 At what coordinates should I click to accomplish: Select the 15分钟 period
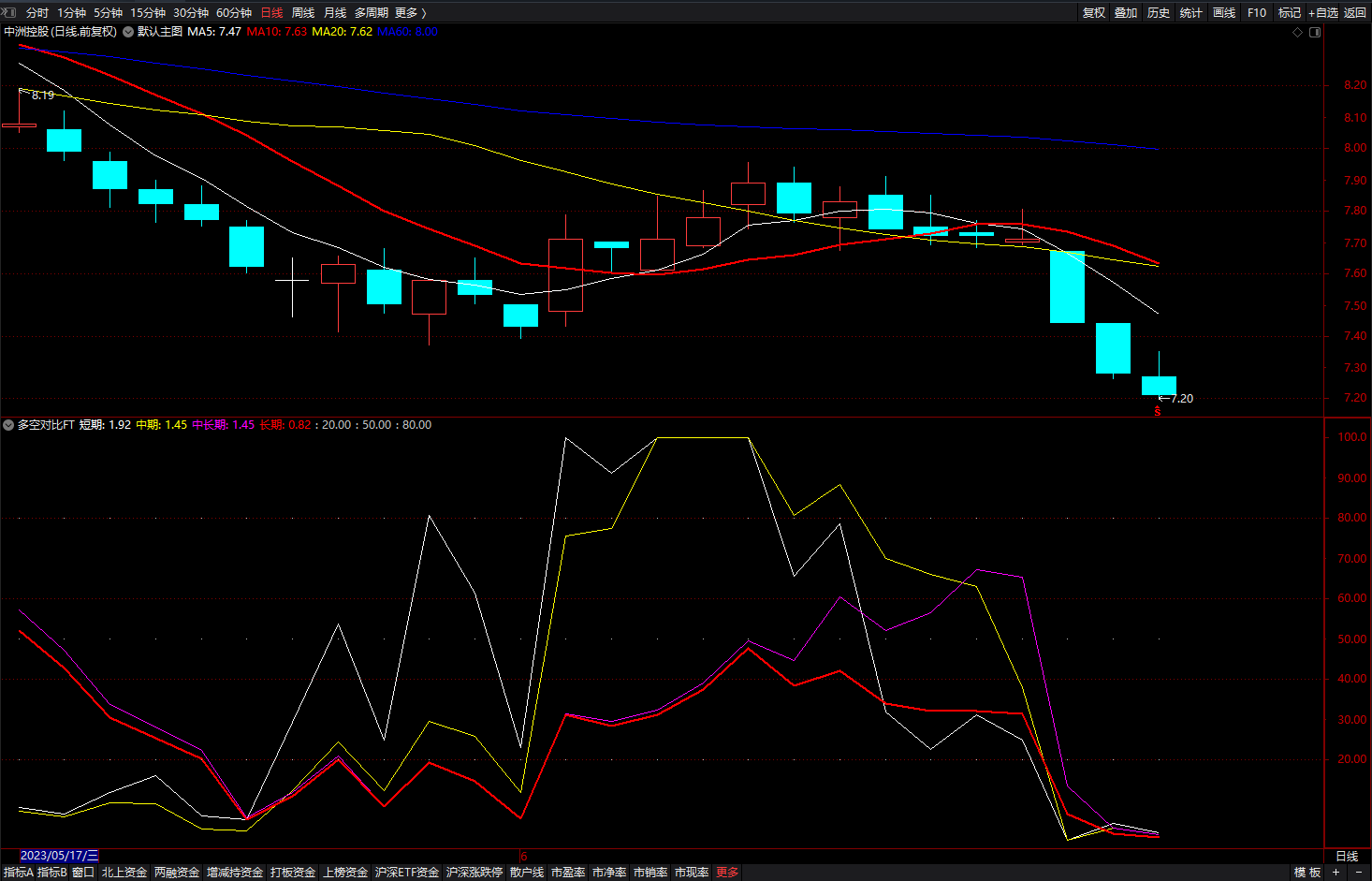click(148, 13)
